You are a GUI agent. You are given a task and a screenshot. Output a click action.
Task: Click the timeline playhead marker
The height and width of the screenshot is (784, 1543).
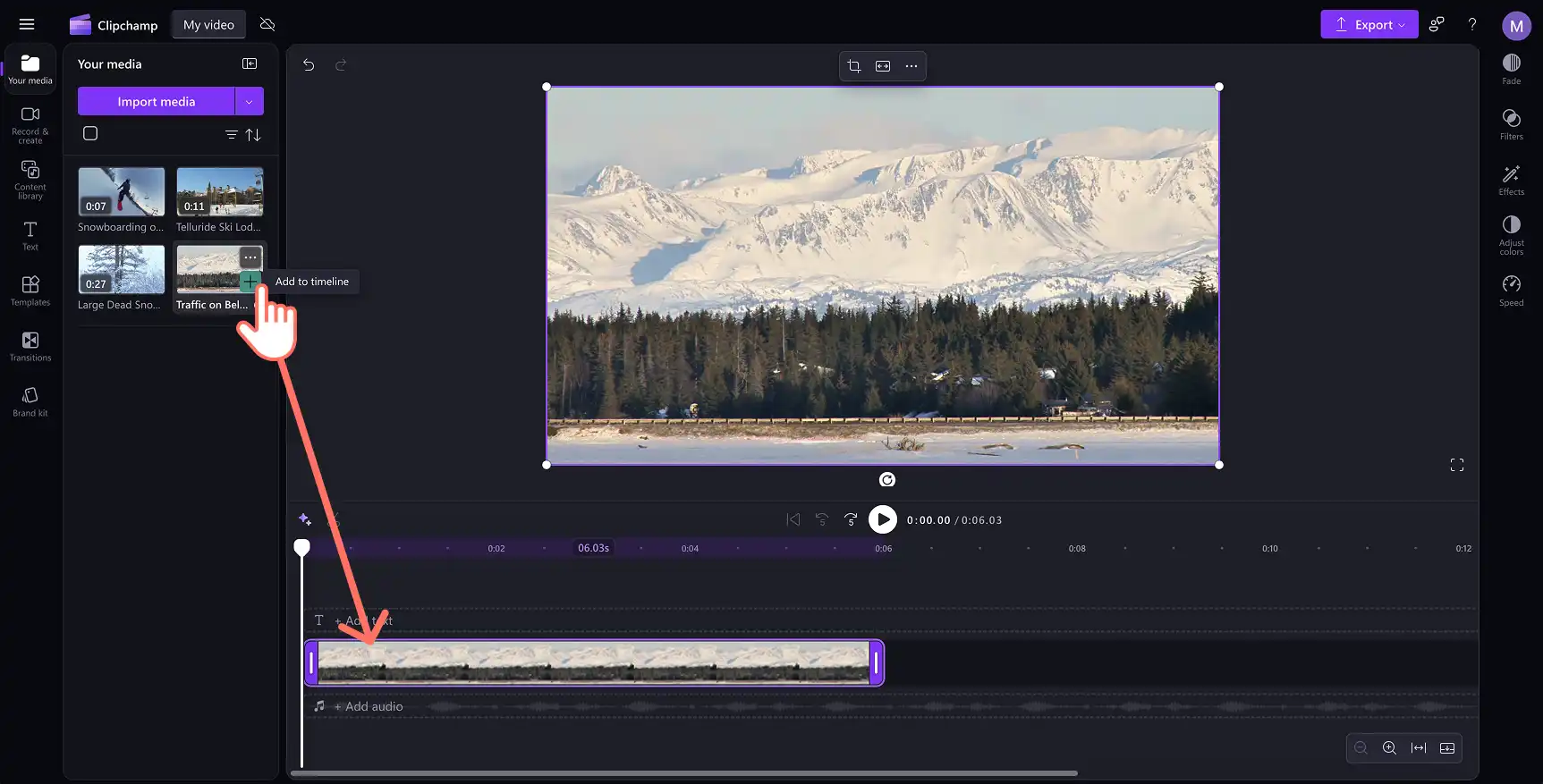(x=302, y=547)
